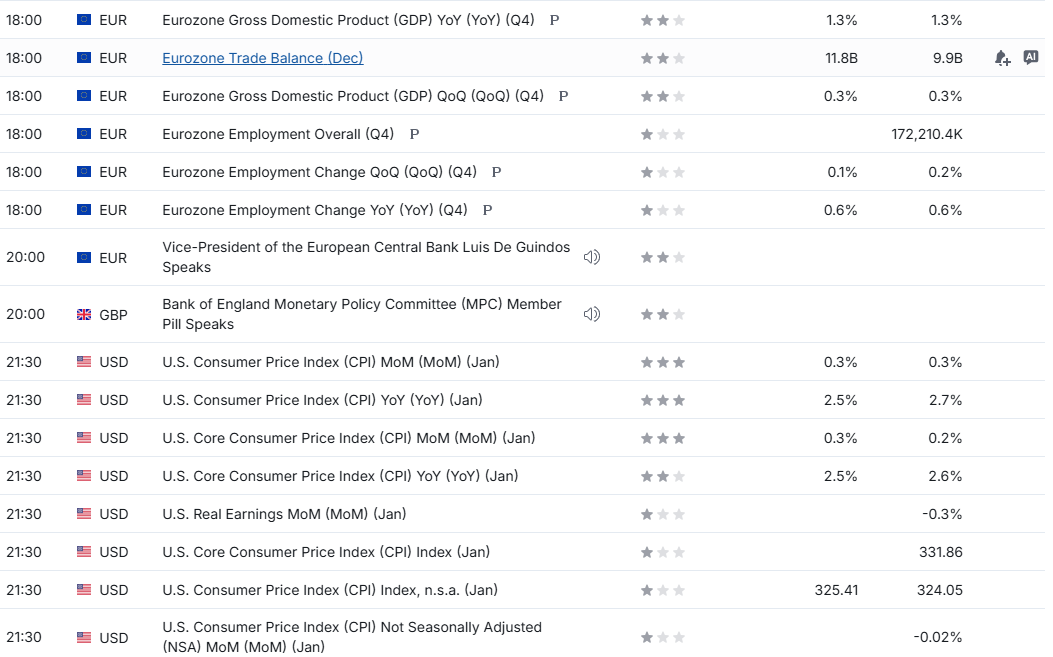This screenshot has width=1053, height=657.
Task: Select U.S. Core CPI Index (Jan) event
Action: tap(326, 552)
